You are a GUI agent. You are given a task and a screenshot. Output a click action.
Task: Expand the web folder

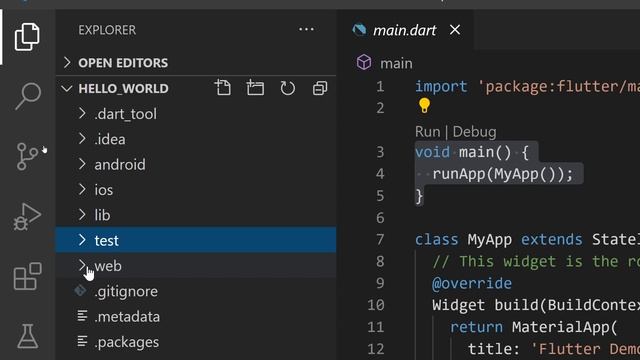(196, 266)
